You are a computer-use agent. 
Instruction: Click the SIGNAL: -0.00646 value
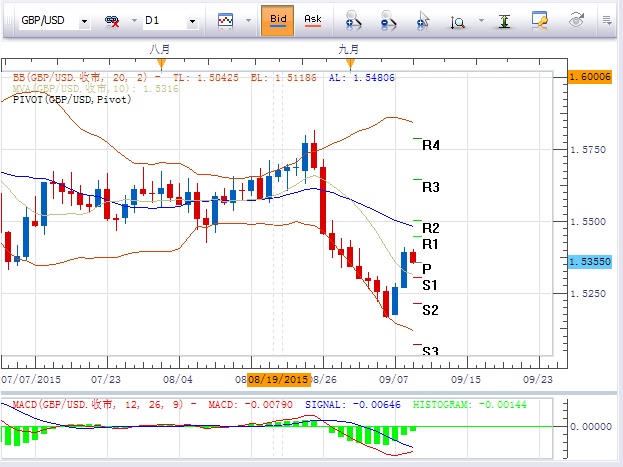click(353, 405)
